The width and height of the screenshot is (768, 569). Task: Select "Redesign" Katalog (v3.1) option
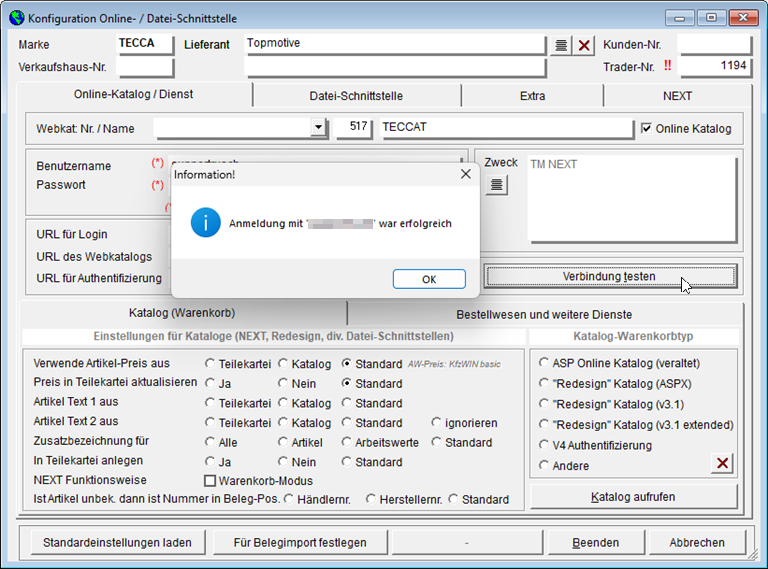[544, 403]
